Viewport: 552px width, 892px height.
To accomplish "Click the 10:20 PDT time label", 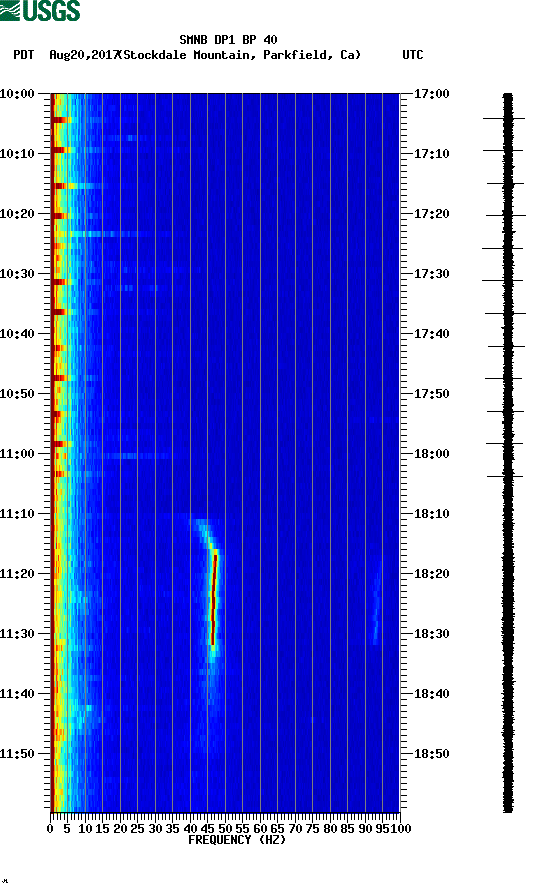I will (x=18, y=214).
